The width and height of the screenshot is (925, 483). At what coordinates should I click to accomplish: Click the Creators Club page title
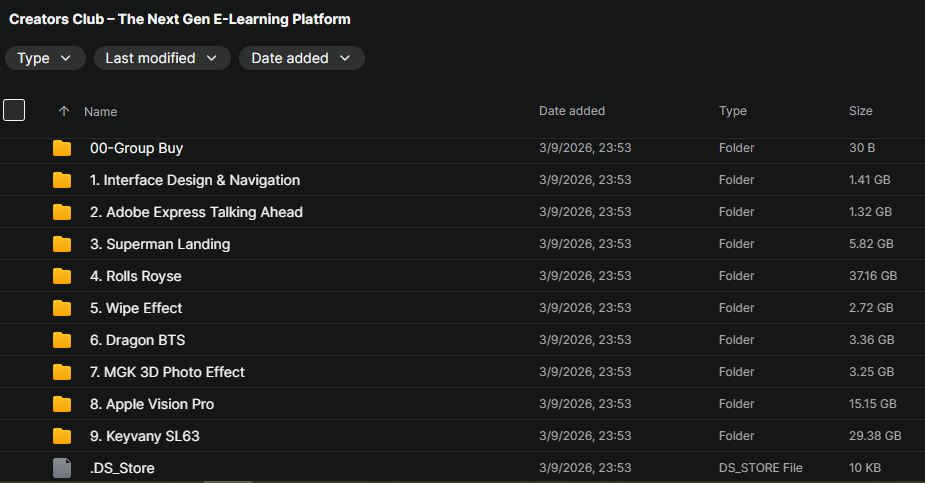point(179,19)
